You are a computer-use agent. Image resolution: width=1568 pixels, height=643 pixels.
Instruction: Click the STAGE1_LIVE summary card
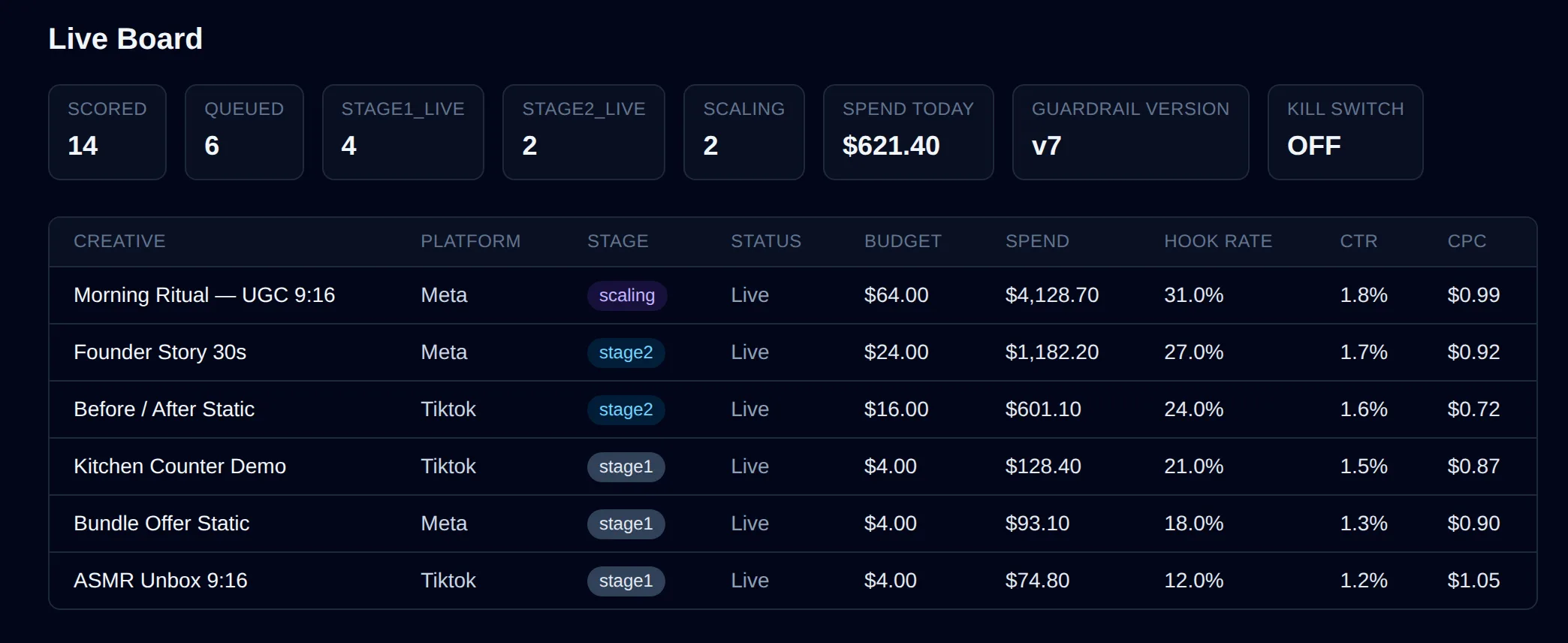point(403,132)
